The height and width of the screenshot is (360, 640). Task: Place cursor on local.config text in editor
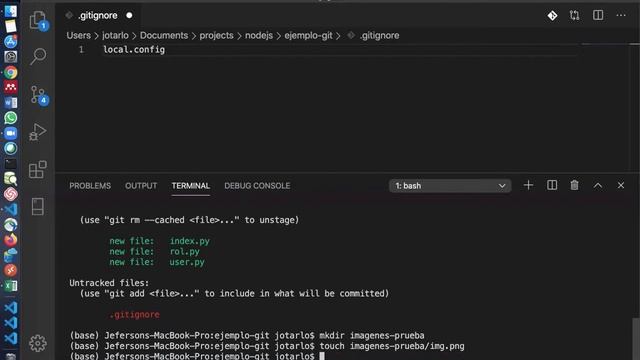[x=134, y=49]
